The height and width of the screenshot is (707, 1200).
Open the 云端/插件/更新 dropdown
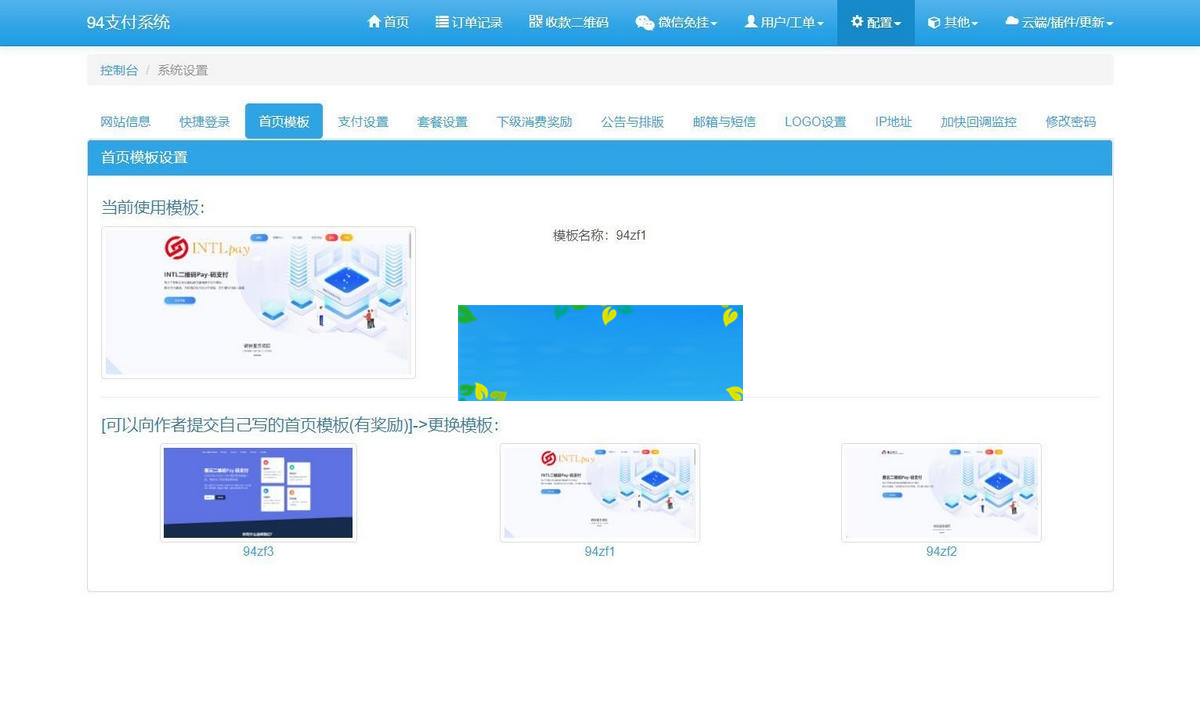coord(1058,22)
